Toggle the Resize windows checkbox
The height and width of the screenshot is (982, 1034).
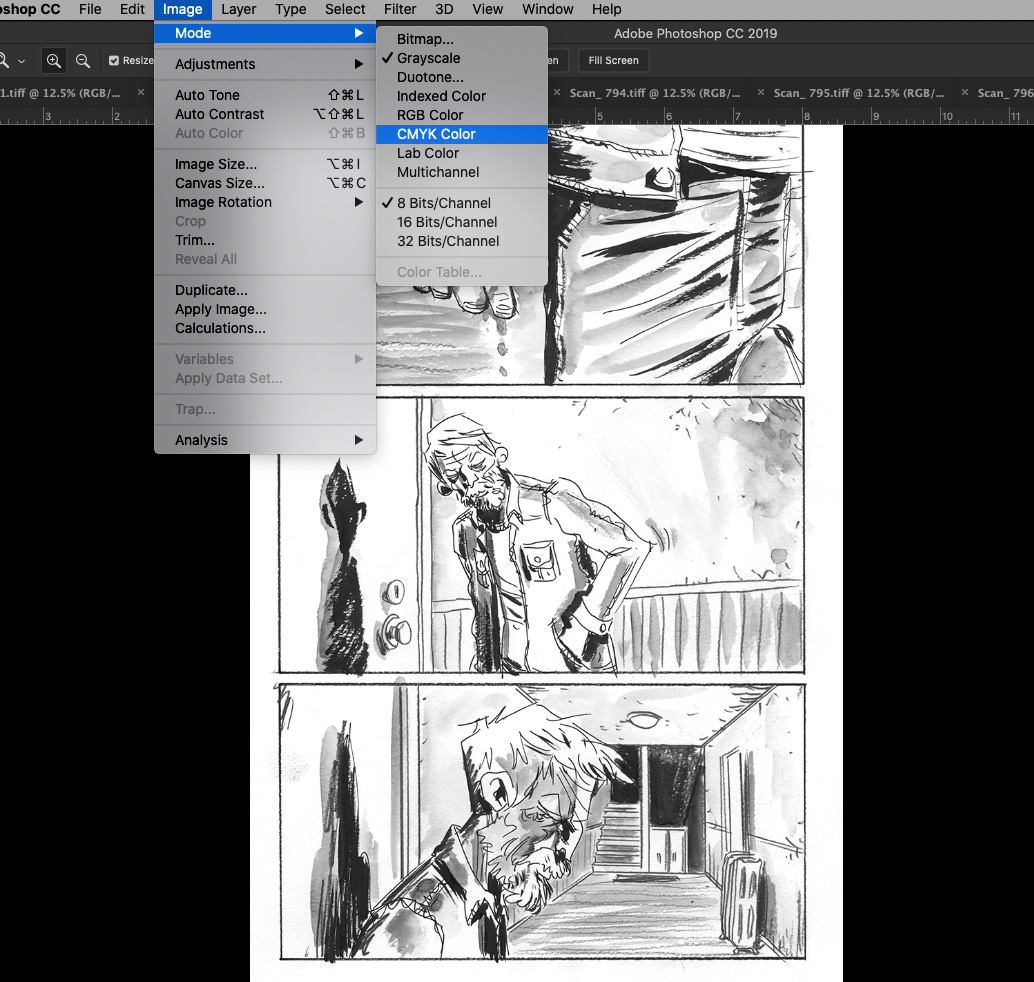click(x=113, y=61)
